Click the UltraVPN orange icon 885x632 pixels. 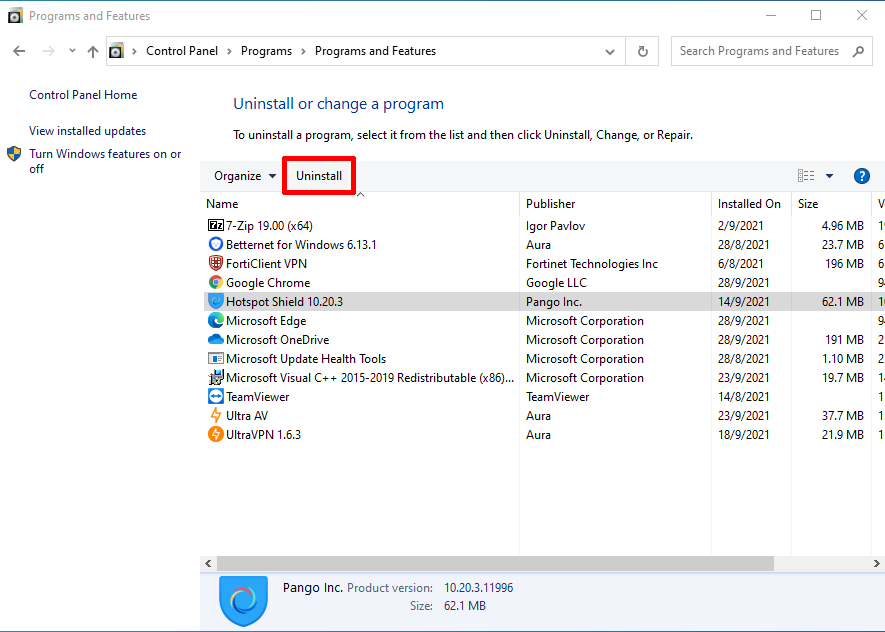pyautogui.click(x=216, y=434)
